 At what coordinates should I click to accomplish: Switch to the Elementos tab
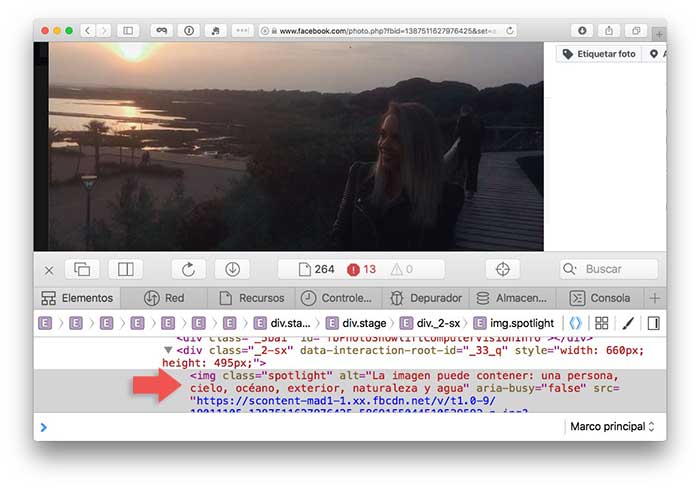coord(77,298)
